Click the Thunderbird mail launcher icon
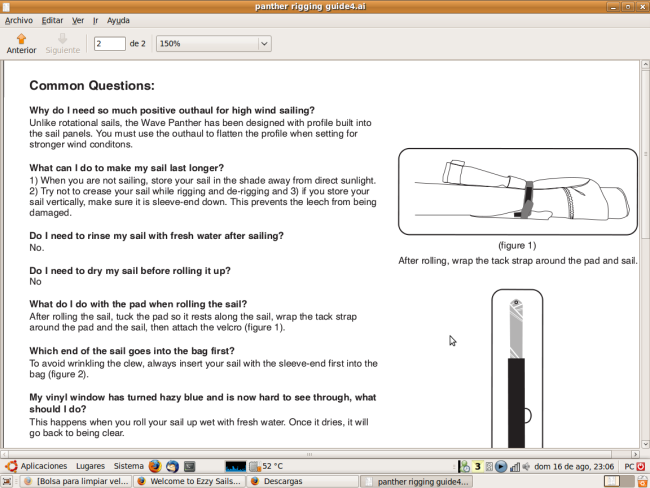 (172, 466)
